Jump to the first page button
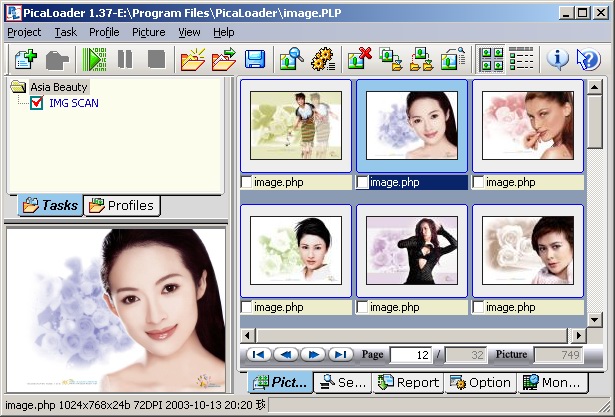Viewport: 615px width, 417px height. click(x=258, y=355)
